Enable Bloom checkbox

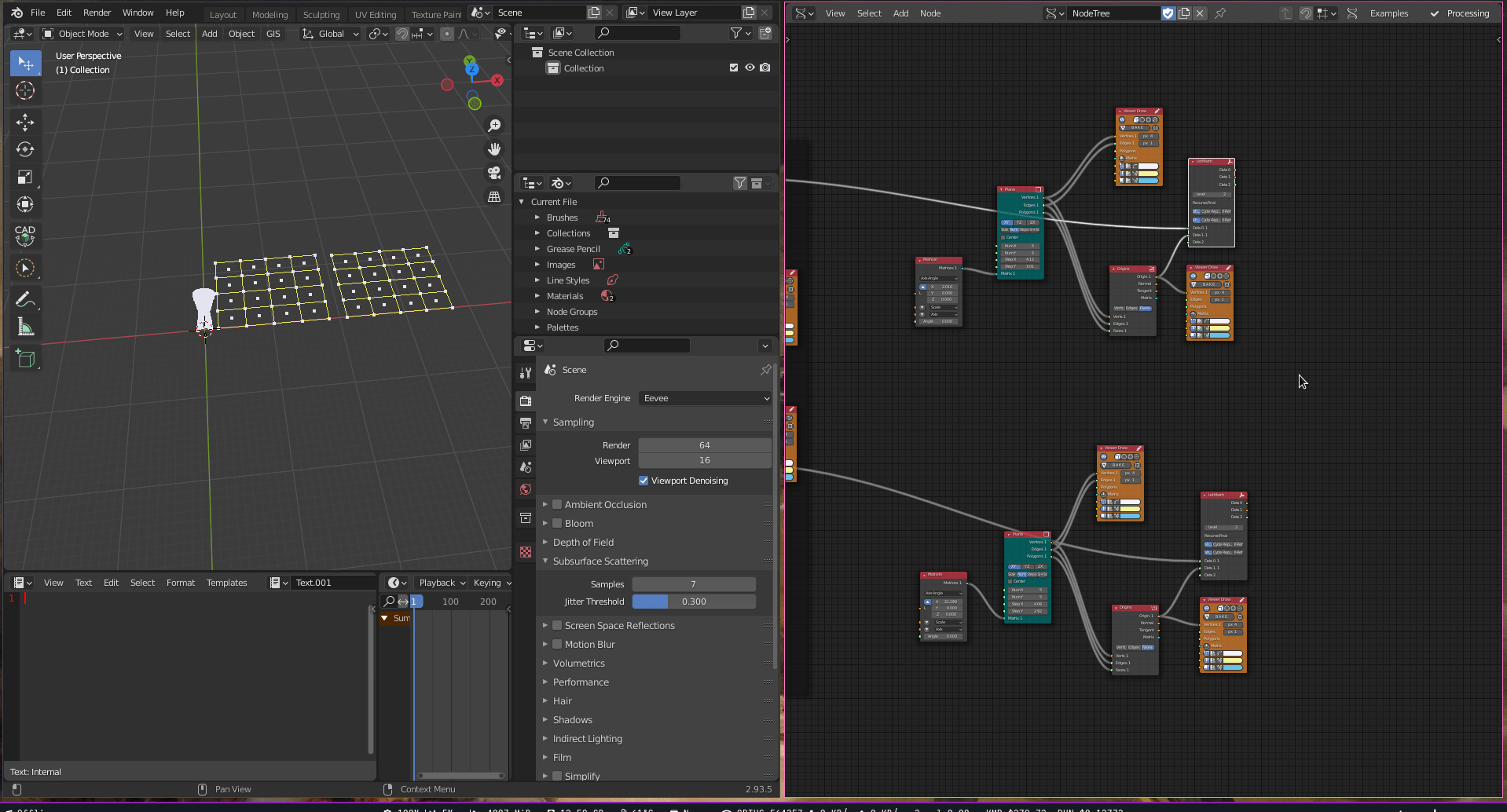pos(556,523)
